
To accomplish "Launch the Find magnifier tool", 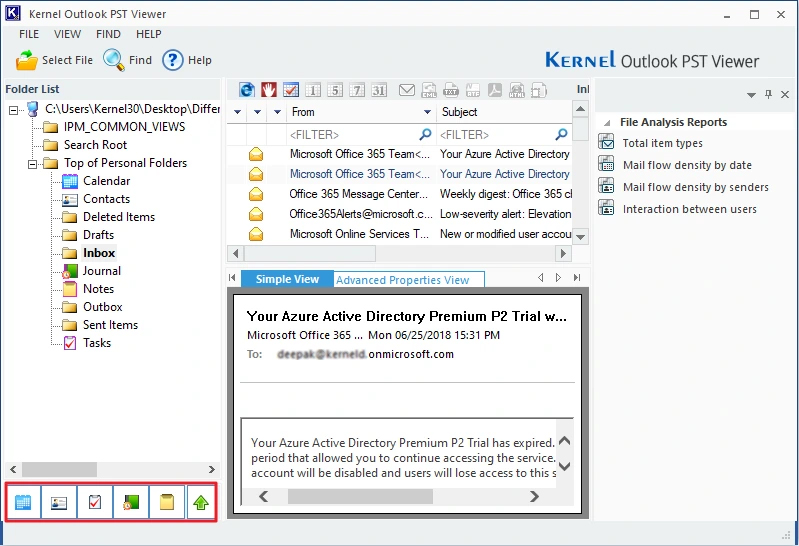I will click(114, 60).
